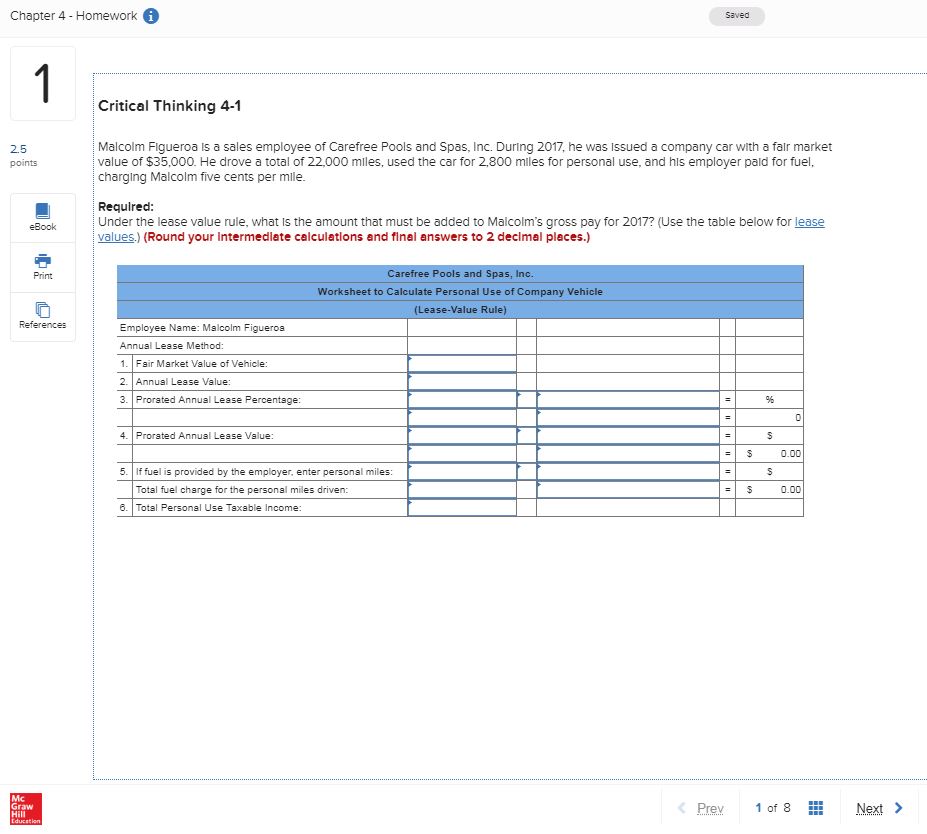Select left input of Prorated Annual Lease Value

(462, 436)
